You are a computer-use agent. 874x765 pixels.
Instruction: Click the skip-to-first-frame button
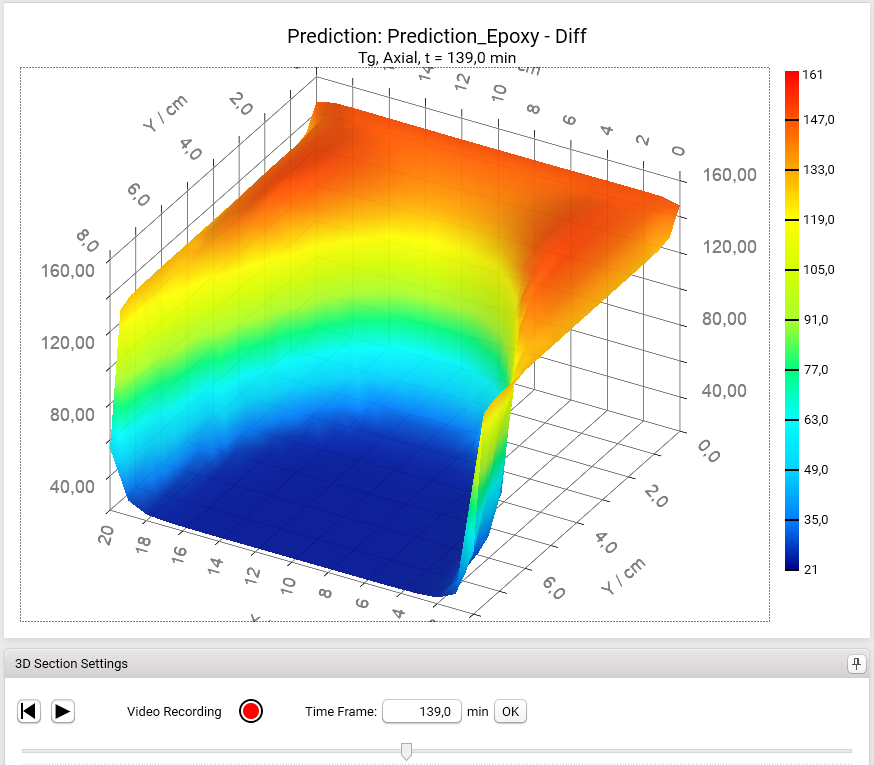click(x=29, y=711)
